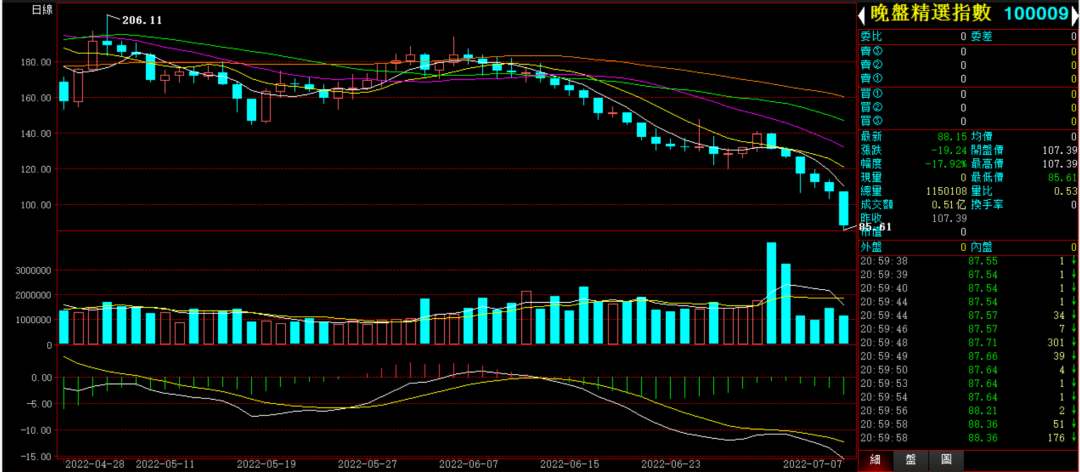Click the 賣① order row
Screen dimensions: 1080x472
coord(968,79)
